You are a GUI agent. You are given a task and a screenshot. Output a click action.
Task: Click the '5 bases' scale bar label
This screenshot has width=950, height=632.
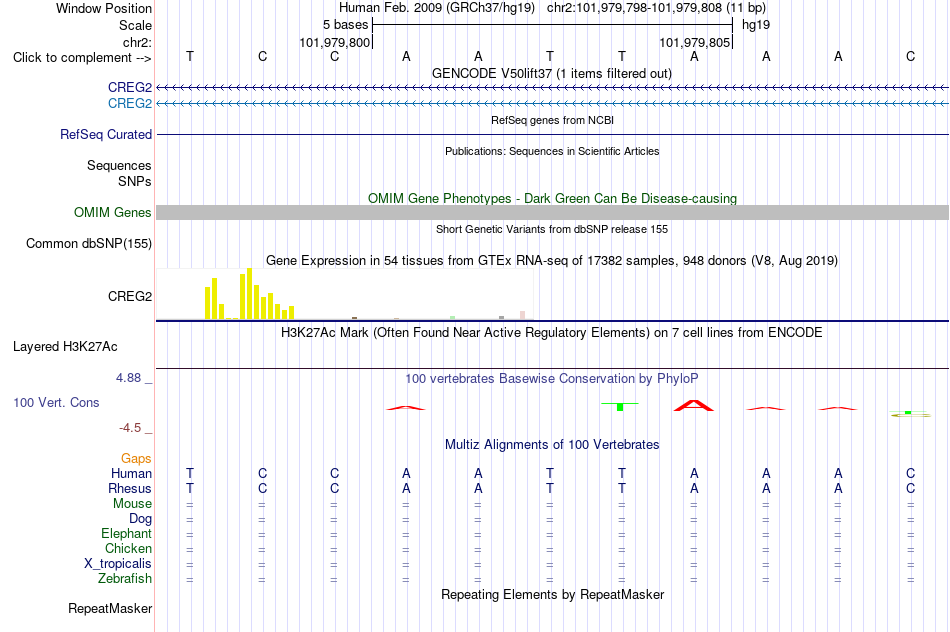pos(345,25)
